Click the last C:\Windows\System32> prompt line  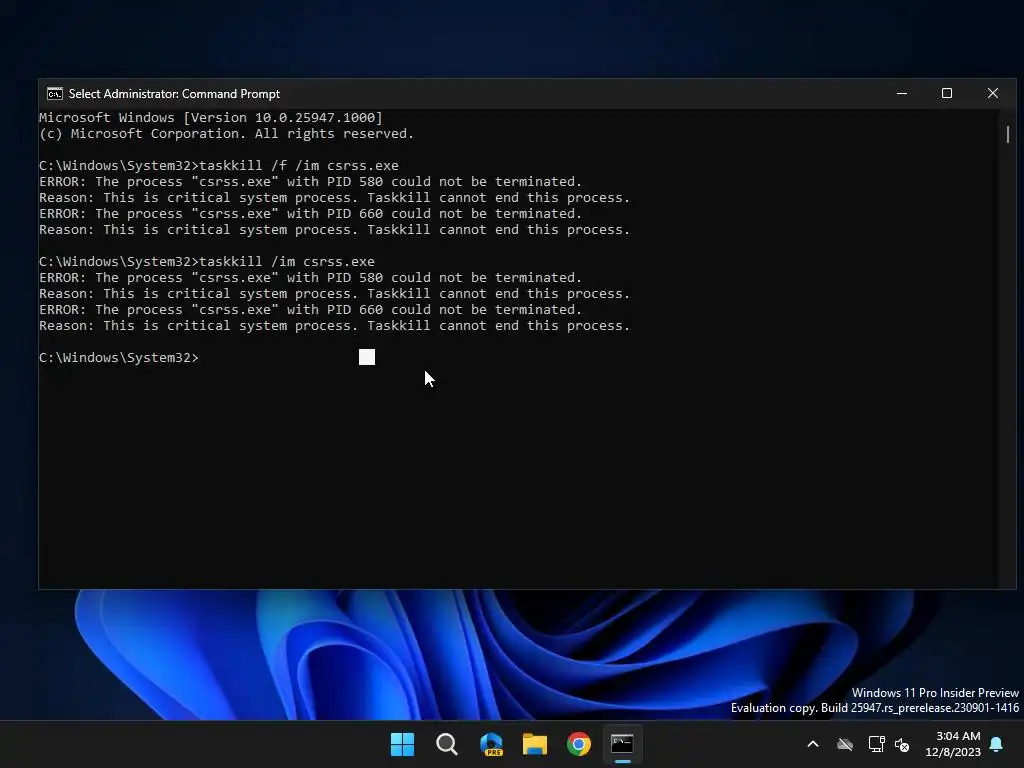119,358
